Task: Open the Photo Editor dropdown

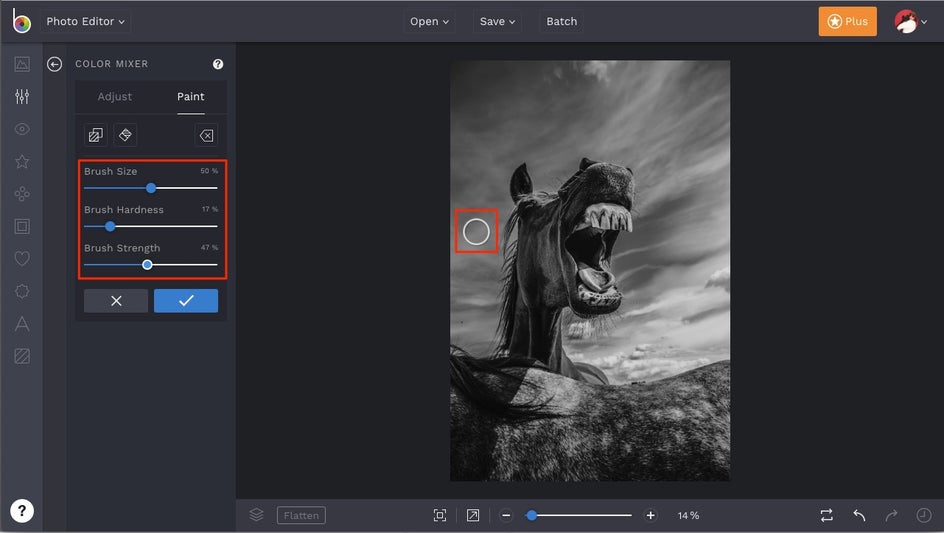Action: tap(85, 21)
